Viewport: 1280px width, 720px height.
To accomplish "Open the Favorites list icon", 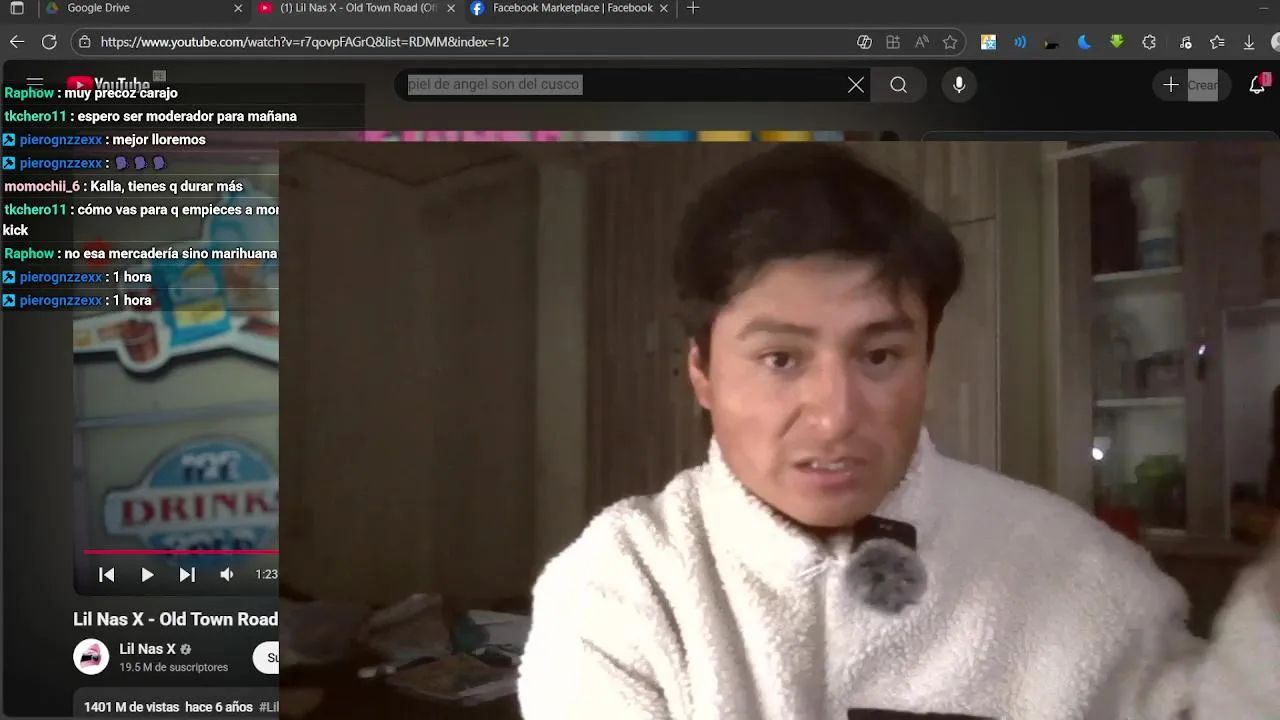I will [x=1217, y=42].
